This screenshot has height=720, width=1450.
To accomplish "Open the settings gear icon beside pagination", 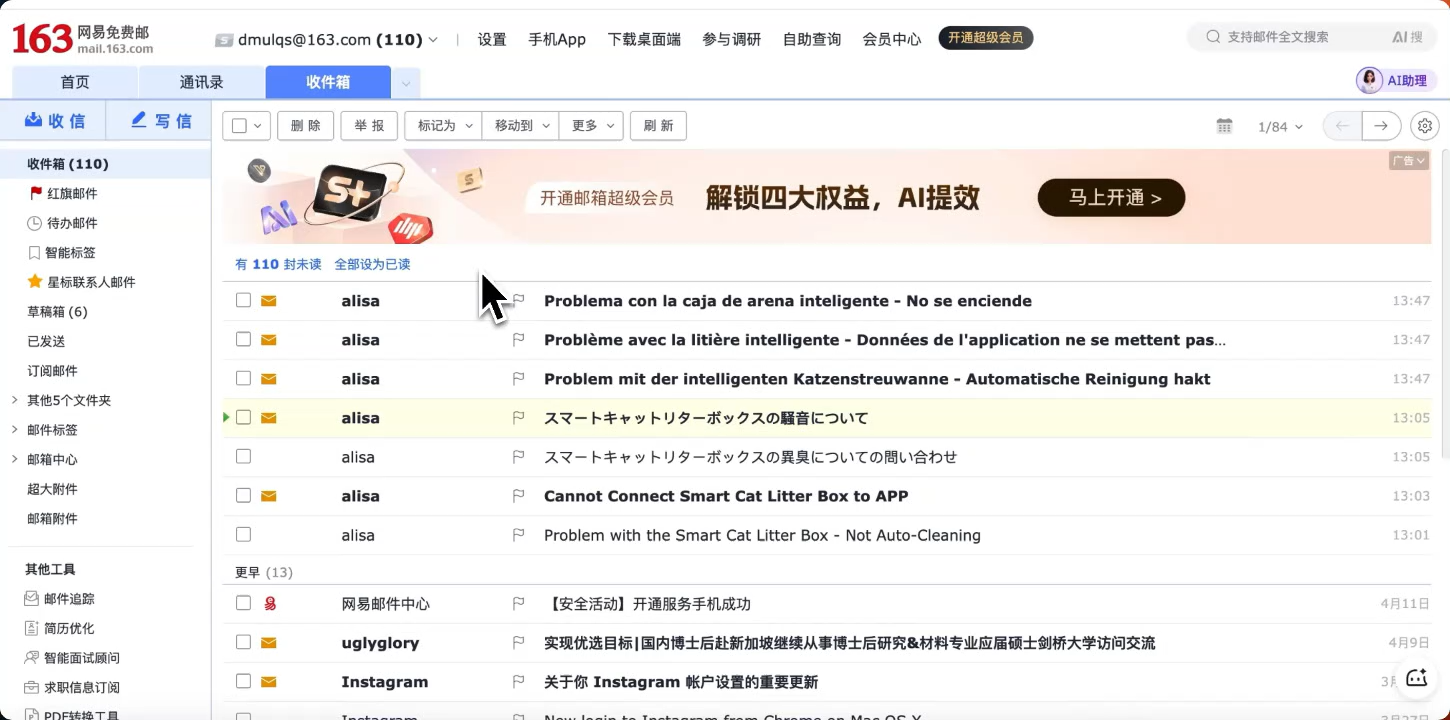I will click(x=1425, y=126).
